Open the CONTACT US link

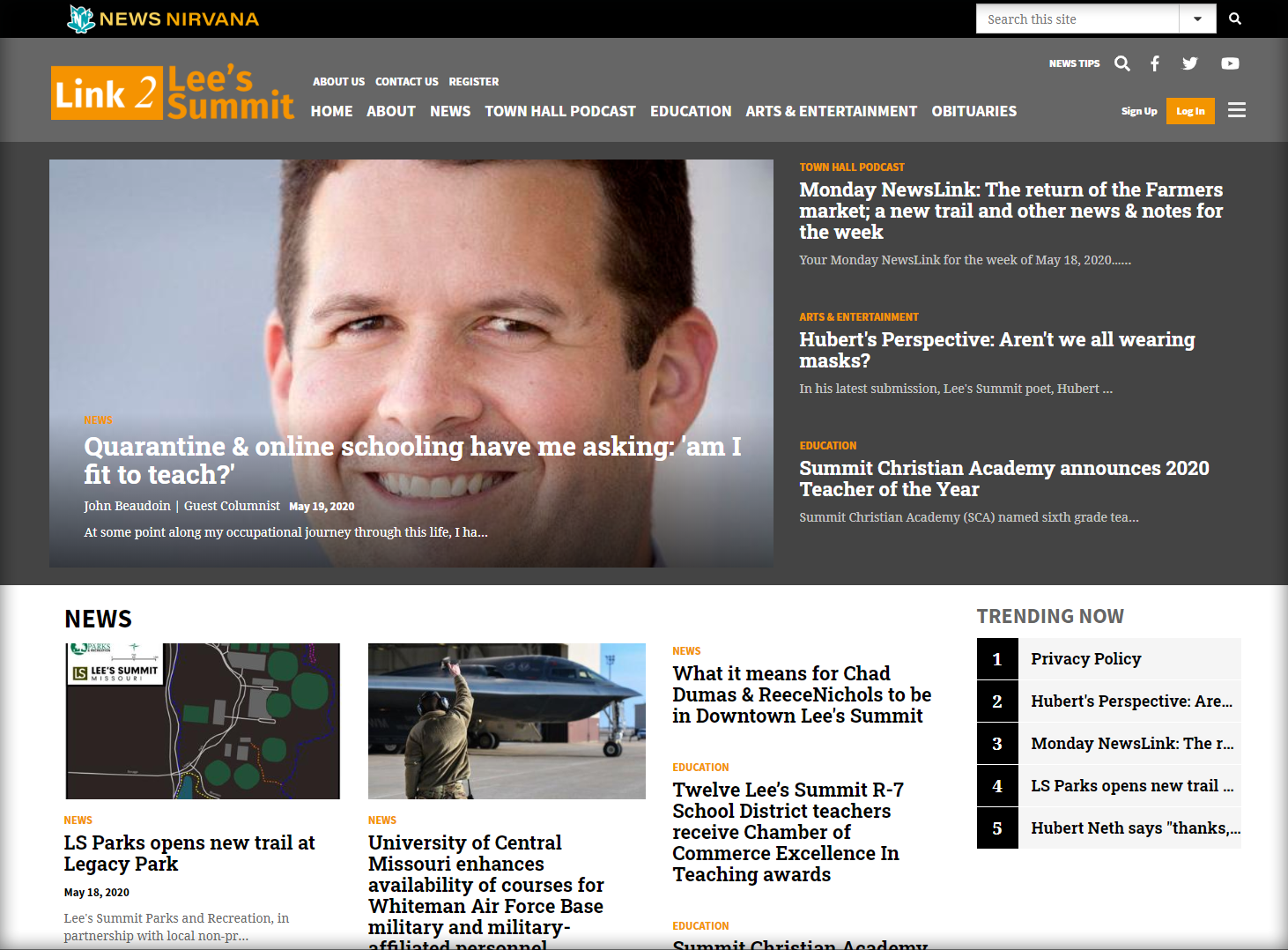pos(407,82)
